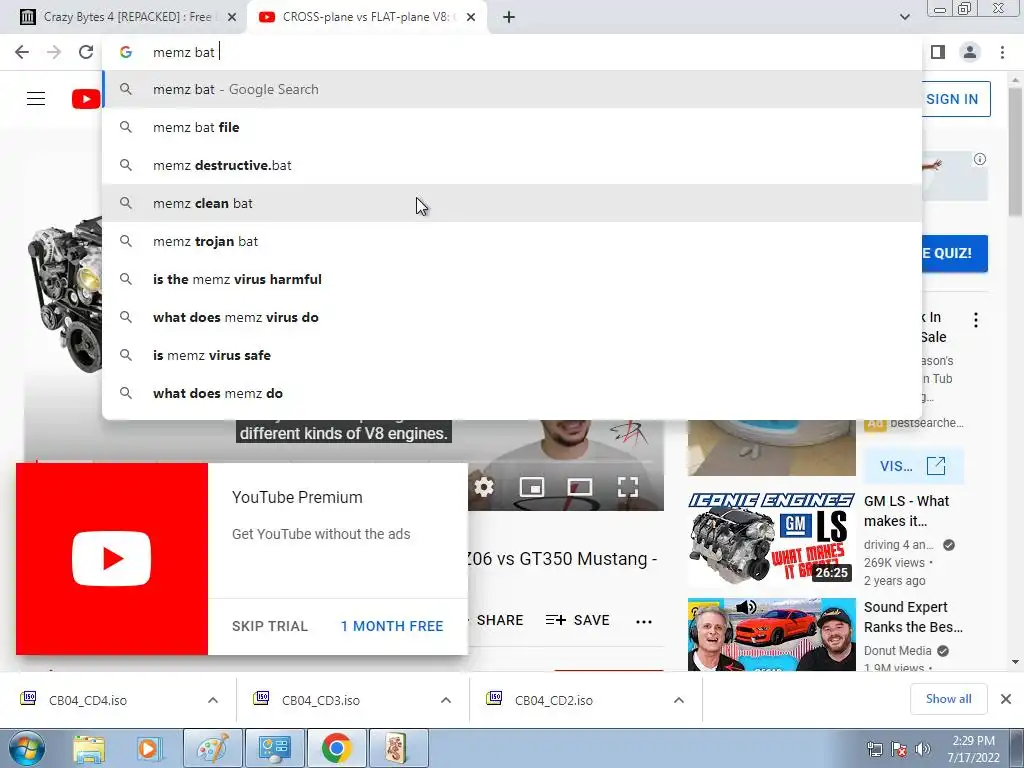This screenshot has height=768, width=1024.
Task: Open the YouTube hamburger guide menu
Action: 36,99
